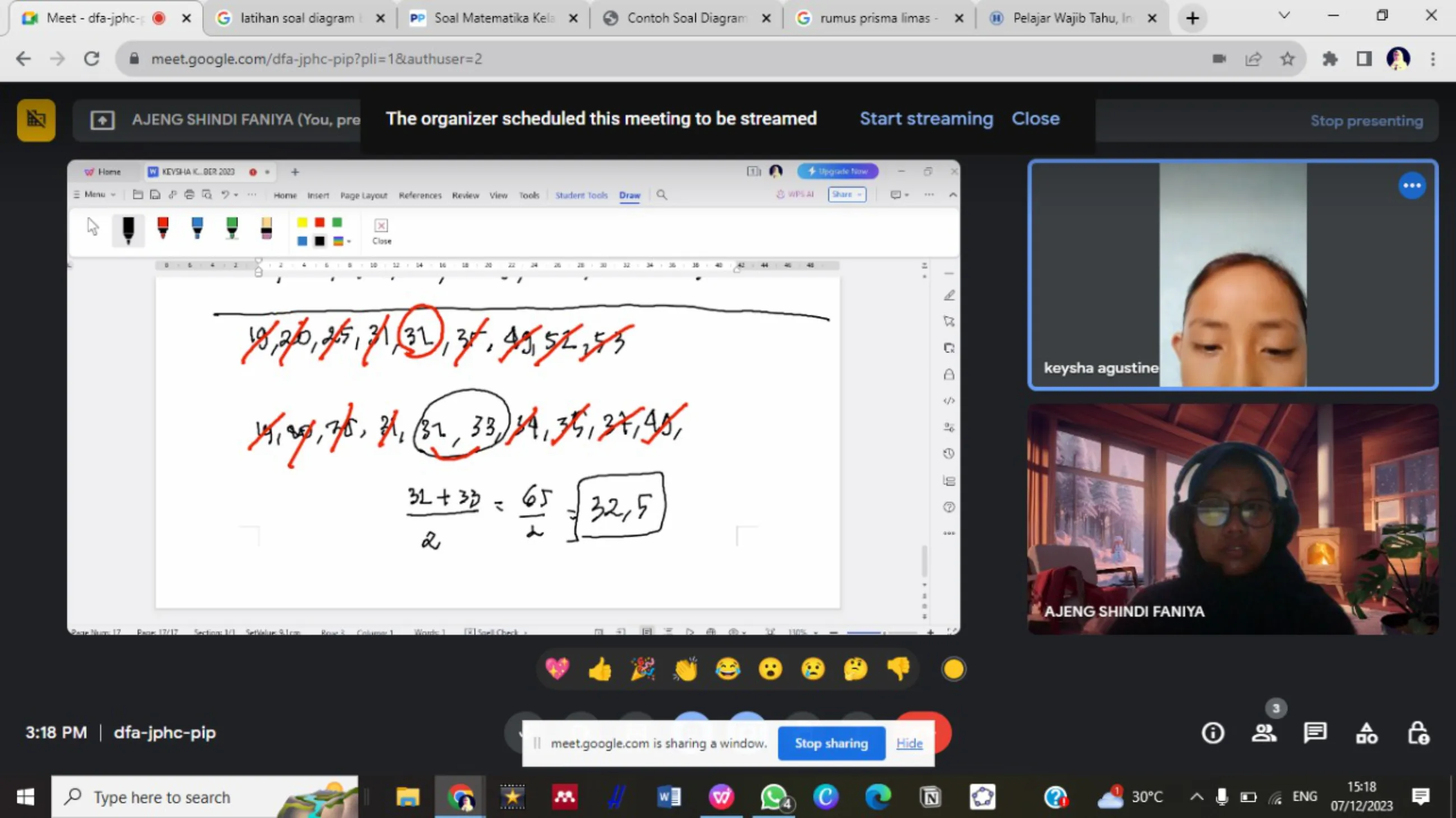Send the thumbs up reaction
The width and height of the screenshot is (1456, 818).
pos(599,670)
